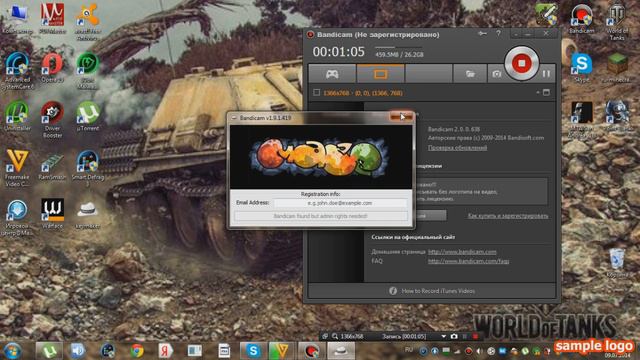The width and height of the screenshot is (640, 360).
Task: Open the keymaker white hat desktop icon
Action: (x=87, y=214)
